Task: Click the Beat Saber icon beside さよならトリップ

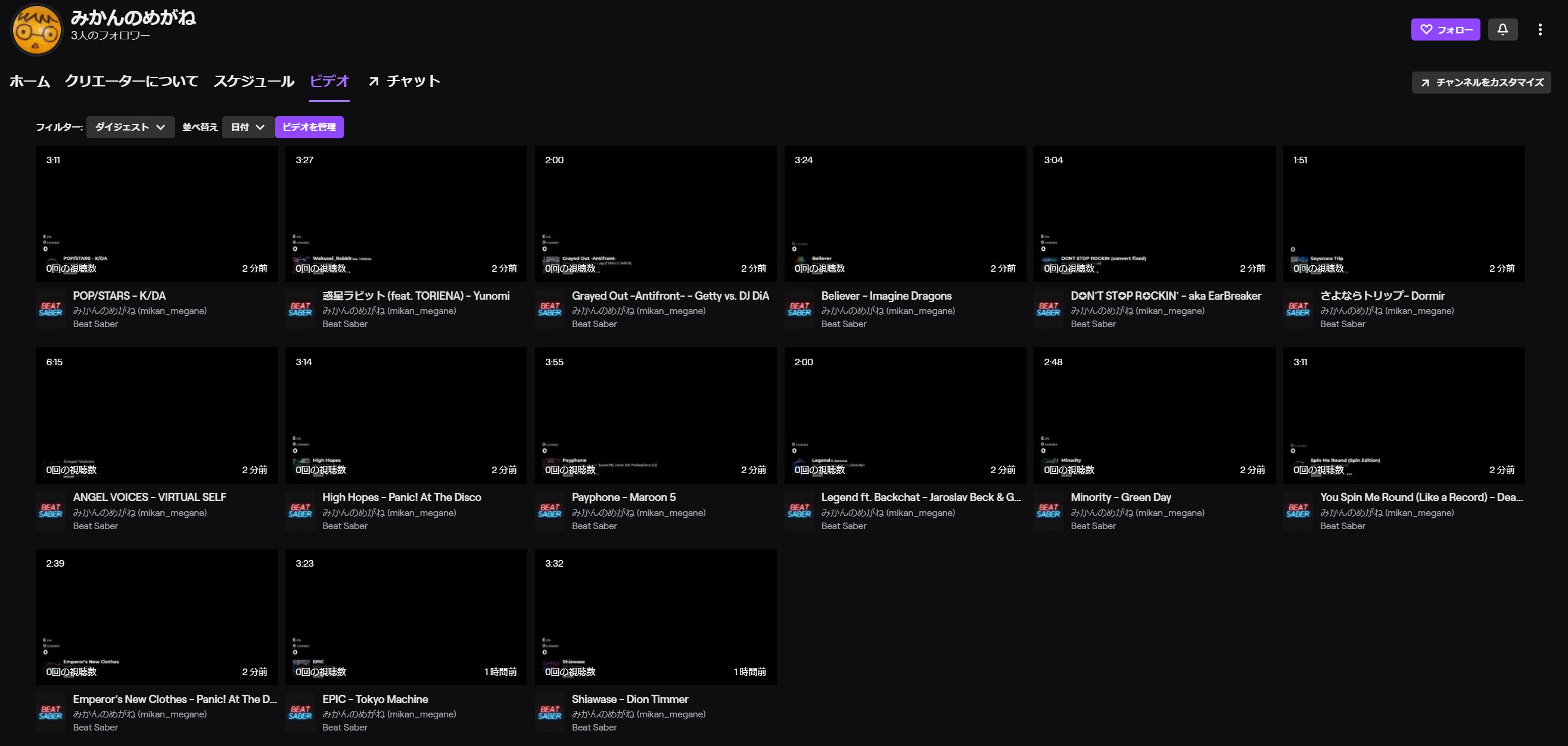Action: 1298,309
